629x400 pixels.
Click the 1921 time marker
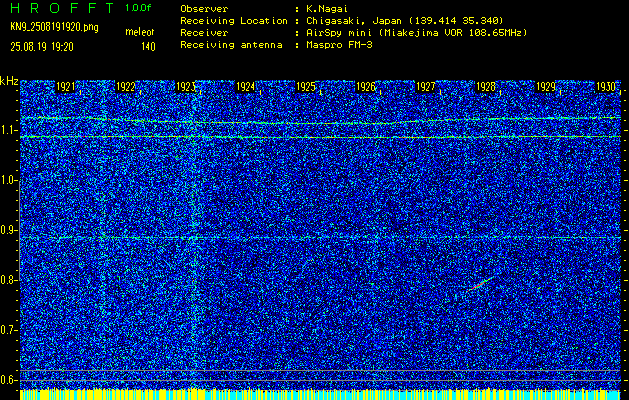click(65, 87)
